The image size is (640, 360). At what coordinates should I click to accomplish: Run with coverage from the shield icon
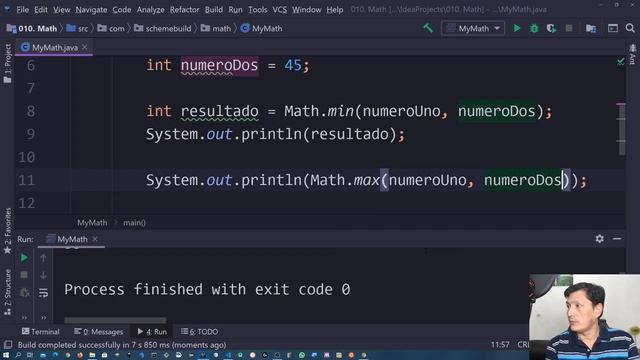coord(551,28)
